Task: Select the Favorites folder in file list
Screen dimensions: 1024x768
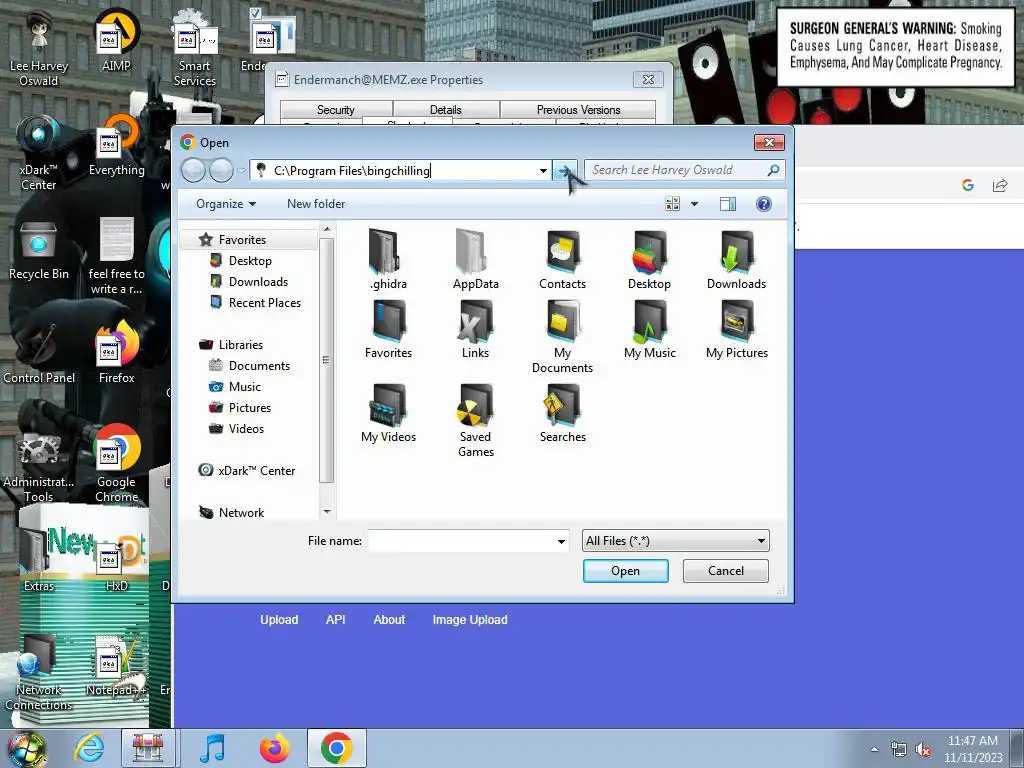Action: pos(388,328)
